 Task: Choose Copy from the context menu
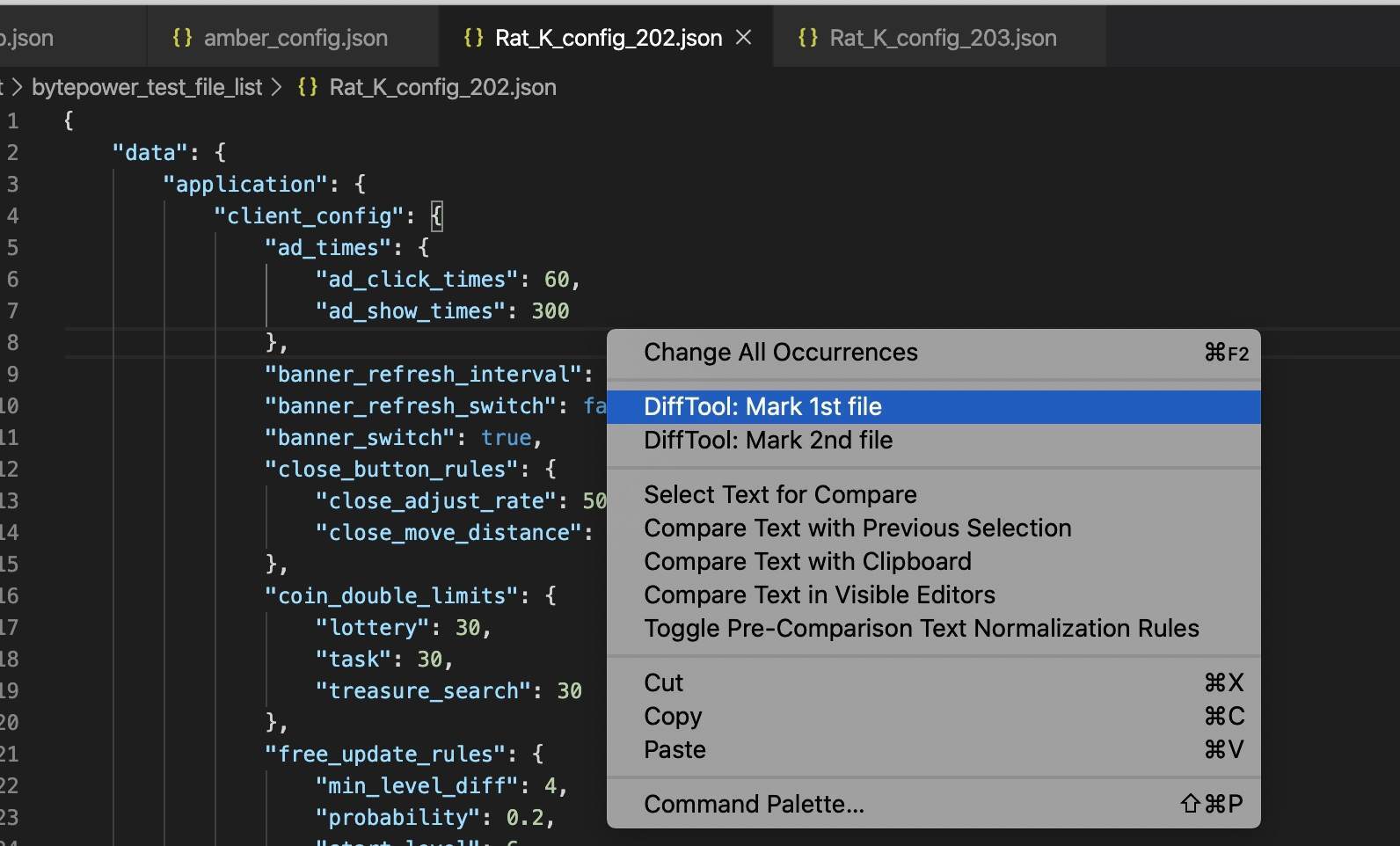[933, 716]
